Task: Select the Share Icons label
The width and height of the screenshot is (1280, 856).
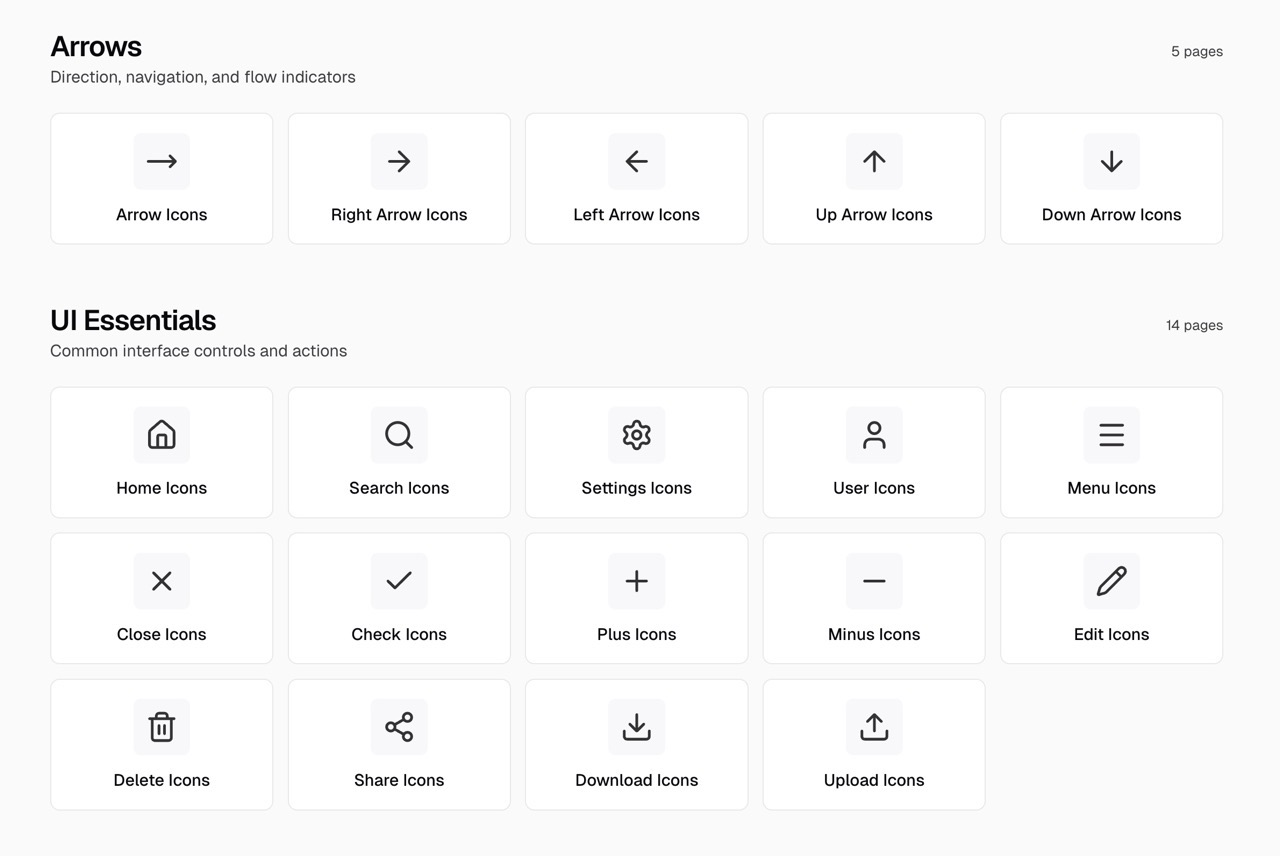Action: coord(399,780)
